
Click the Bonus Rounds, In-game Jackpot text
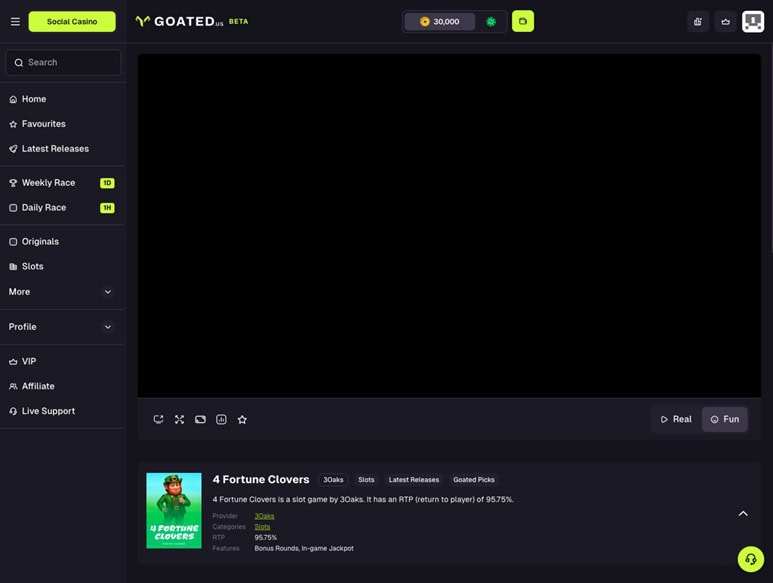[x=304, y=549]
